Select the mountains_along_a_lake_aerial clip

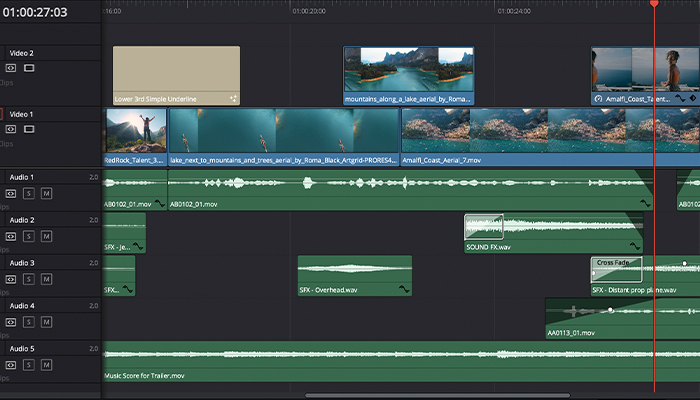[408, 75]
